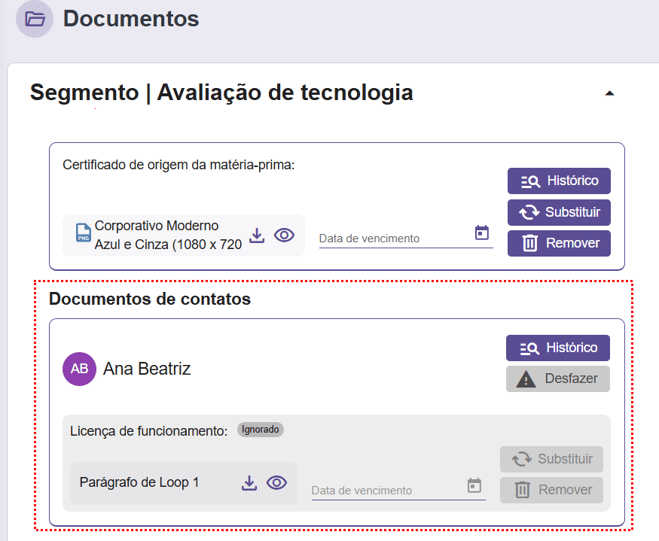Click the disabled Remover button for Licença

[552, 490]
